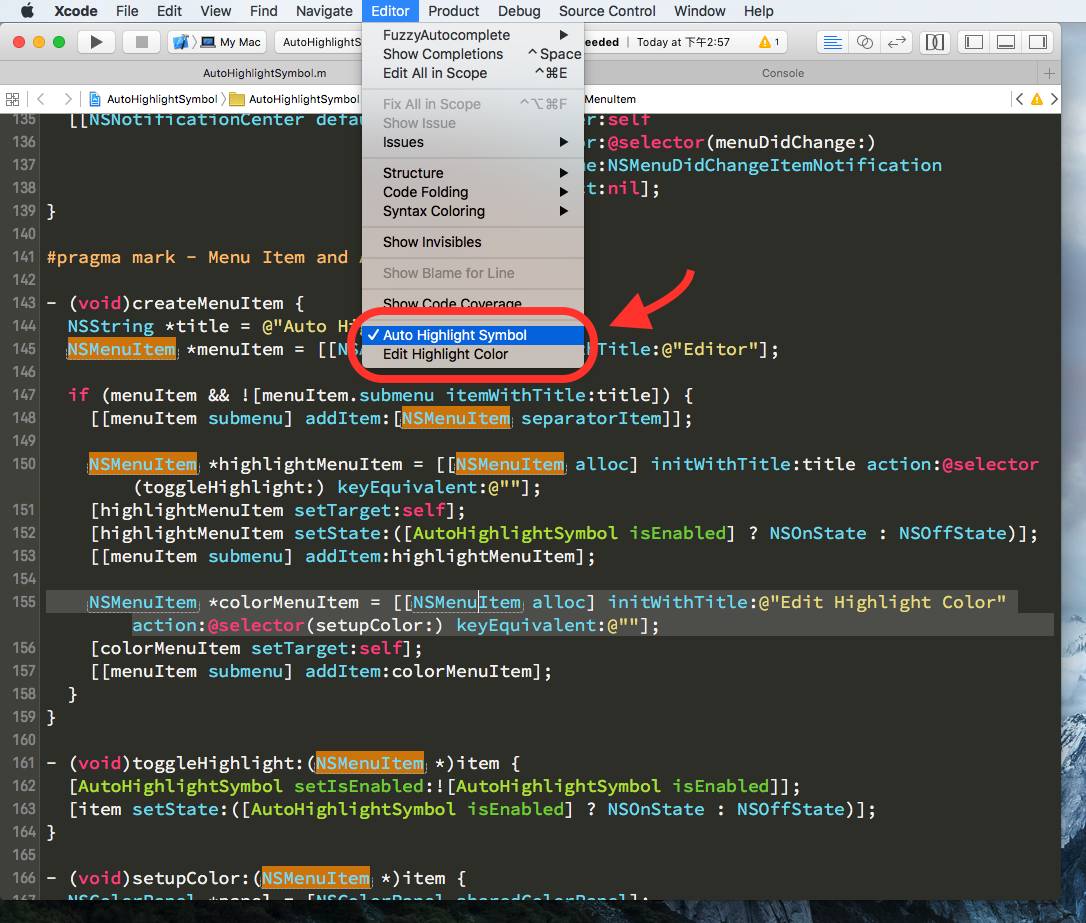Image resolution: width=1086 pixels, height=923 pixels.
Task: Open the Navigate menu
Action: [324, 11]
